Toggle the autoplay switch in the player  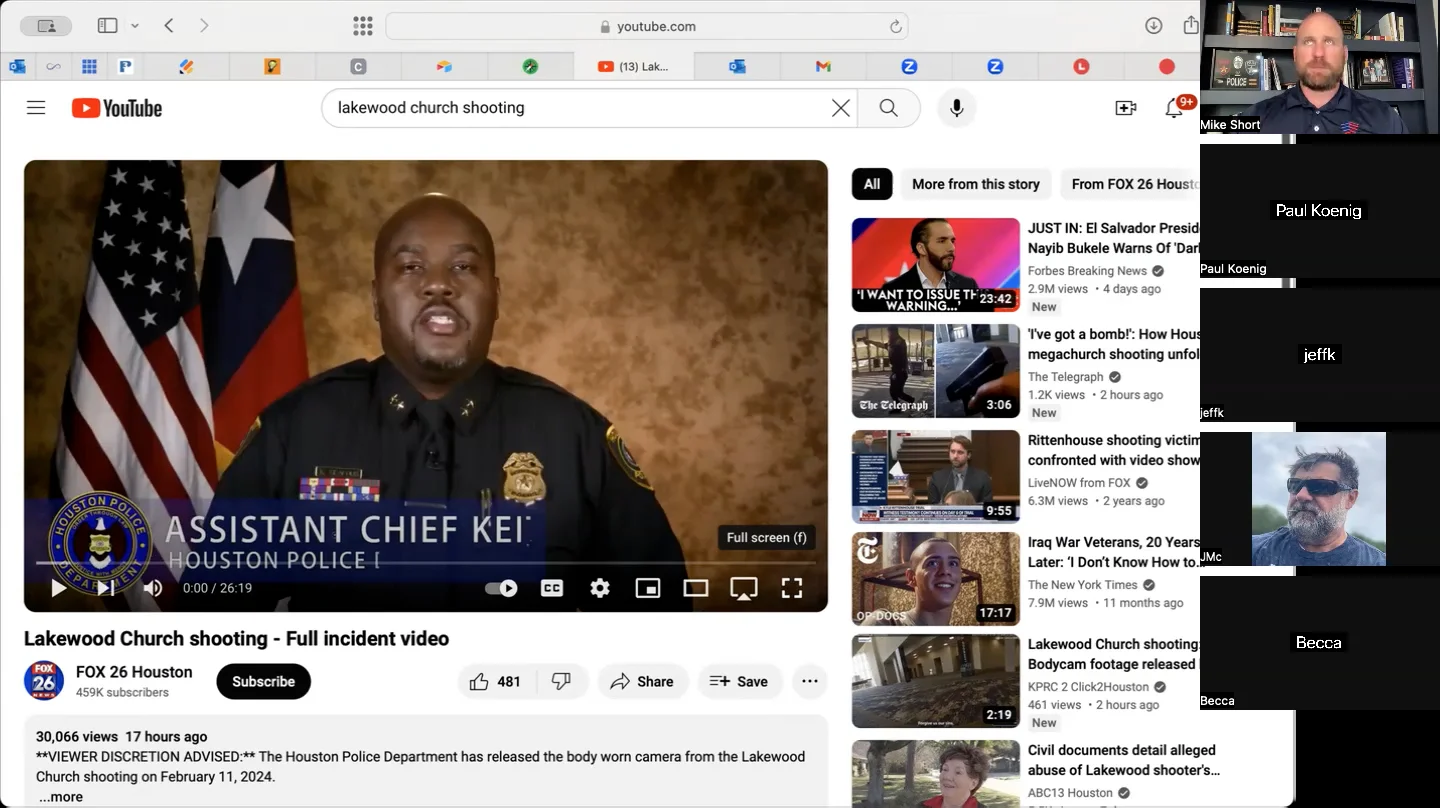pos(501,588)
